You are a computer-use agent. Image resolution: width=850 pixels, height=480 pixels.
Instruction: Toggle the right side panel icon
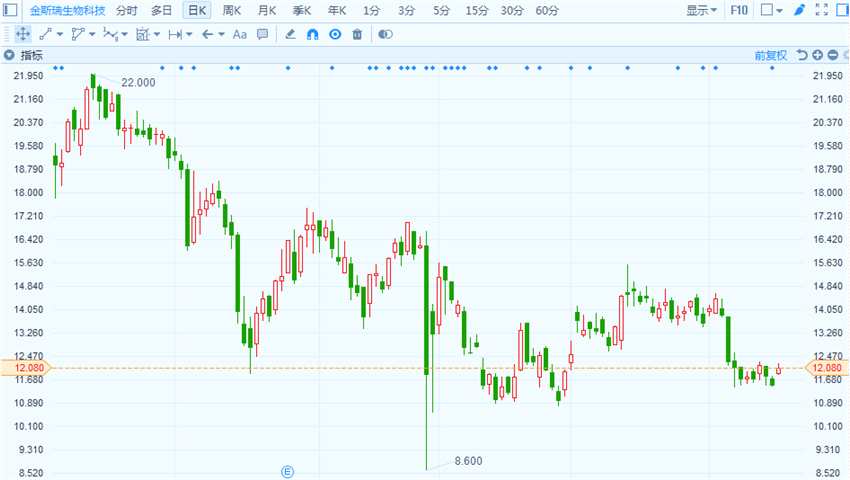tap(842, 10)
